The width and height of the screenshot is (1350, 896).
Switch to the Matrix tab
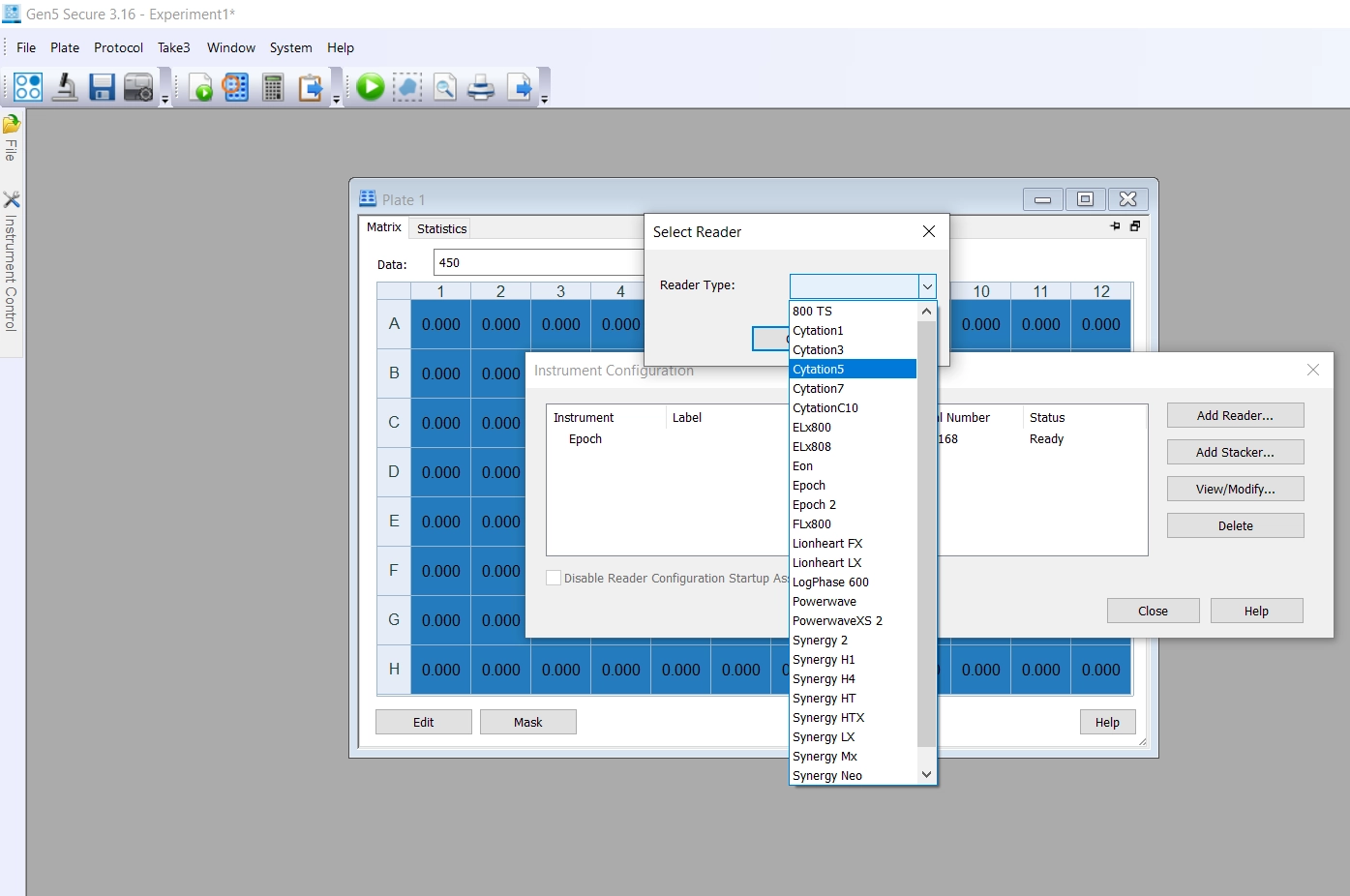tap(384, 226)
